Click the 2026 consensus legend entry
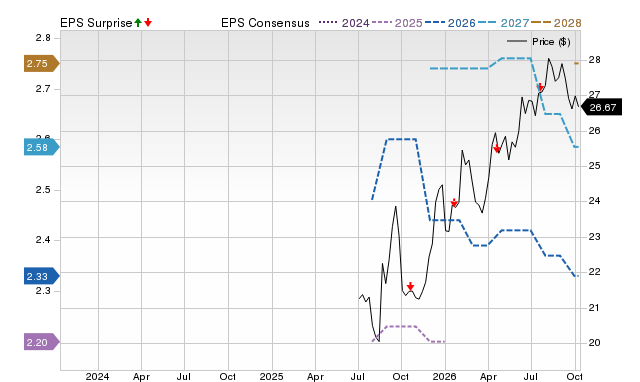Image resolution: width=640 pixels, height=382 pixels. 450,23
